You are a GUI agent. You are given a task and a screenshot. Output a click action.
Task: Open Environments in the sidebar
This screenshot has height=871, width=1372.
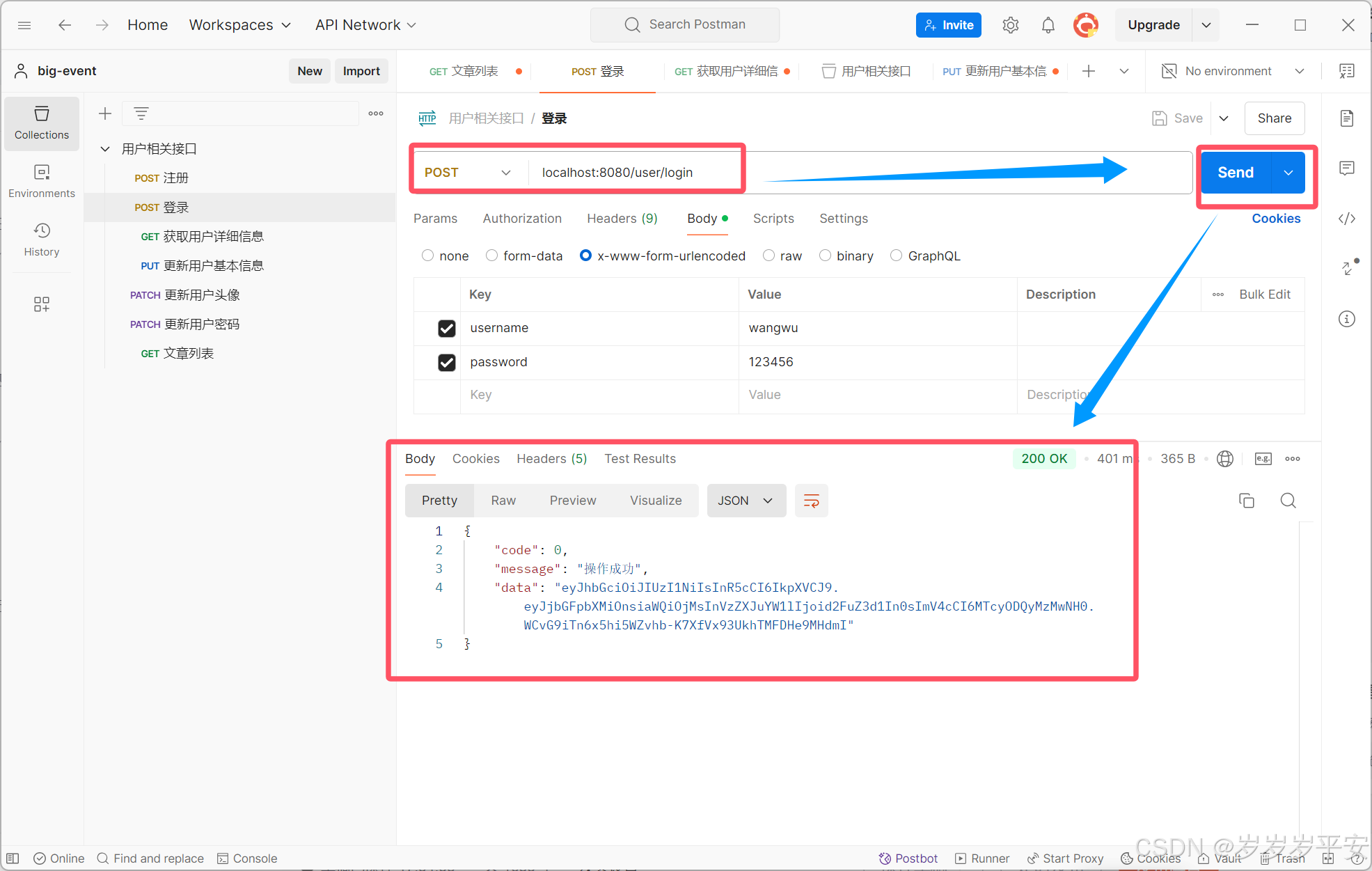tap(42, 182)
